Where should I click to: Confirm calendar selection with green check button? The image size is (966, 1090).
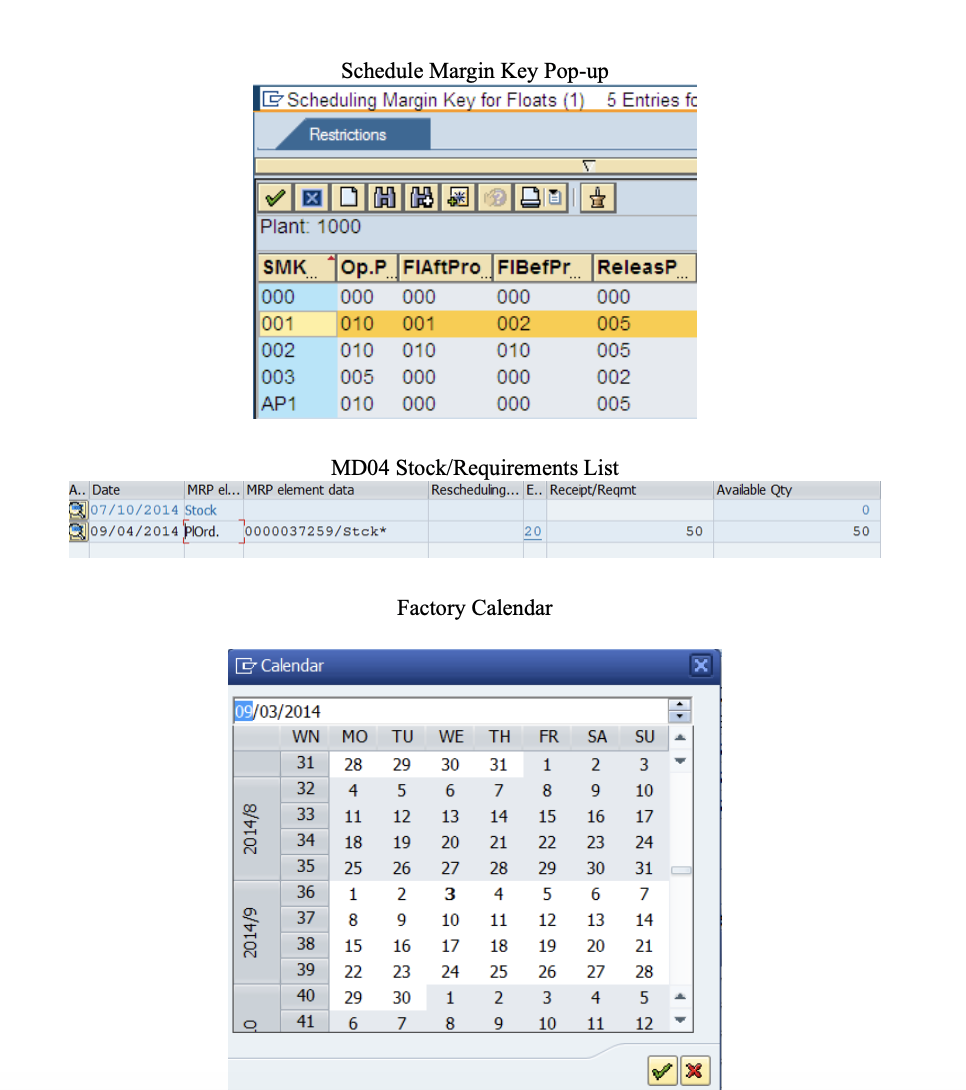661,1070
